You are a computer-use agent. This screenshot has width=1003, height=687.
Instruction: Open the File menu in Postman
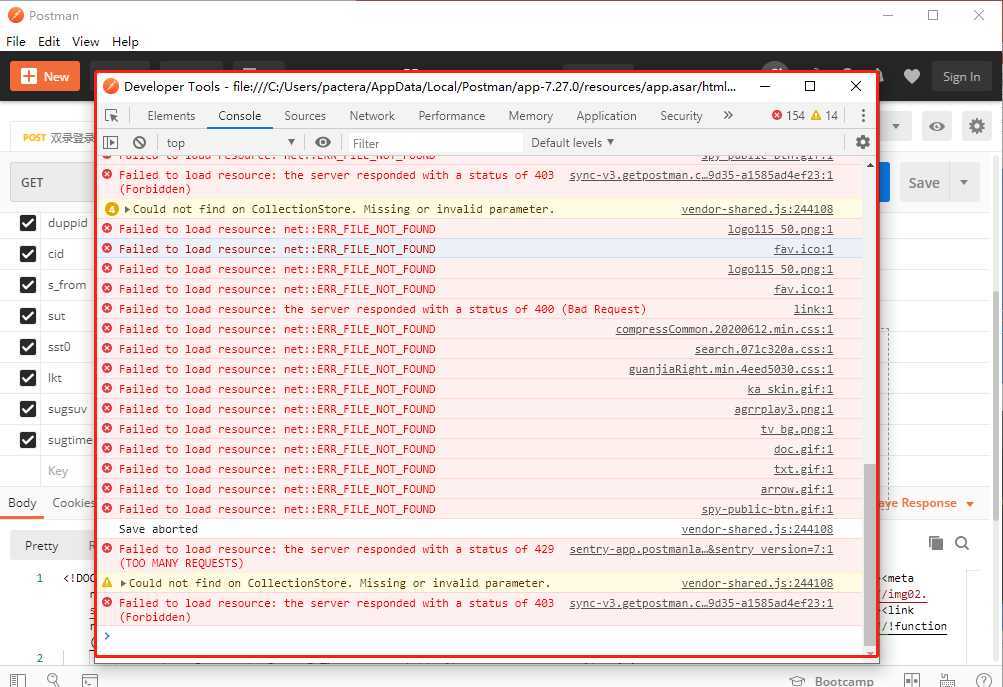coord(16,42)
